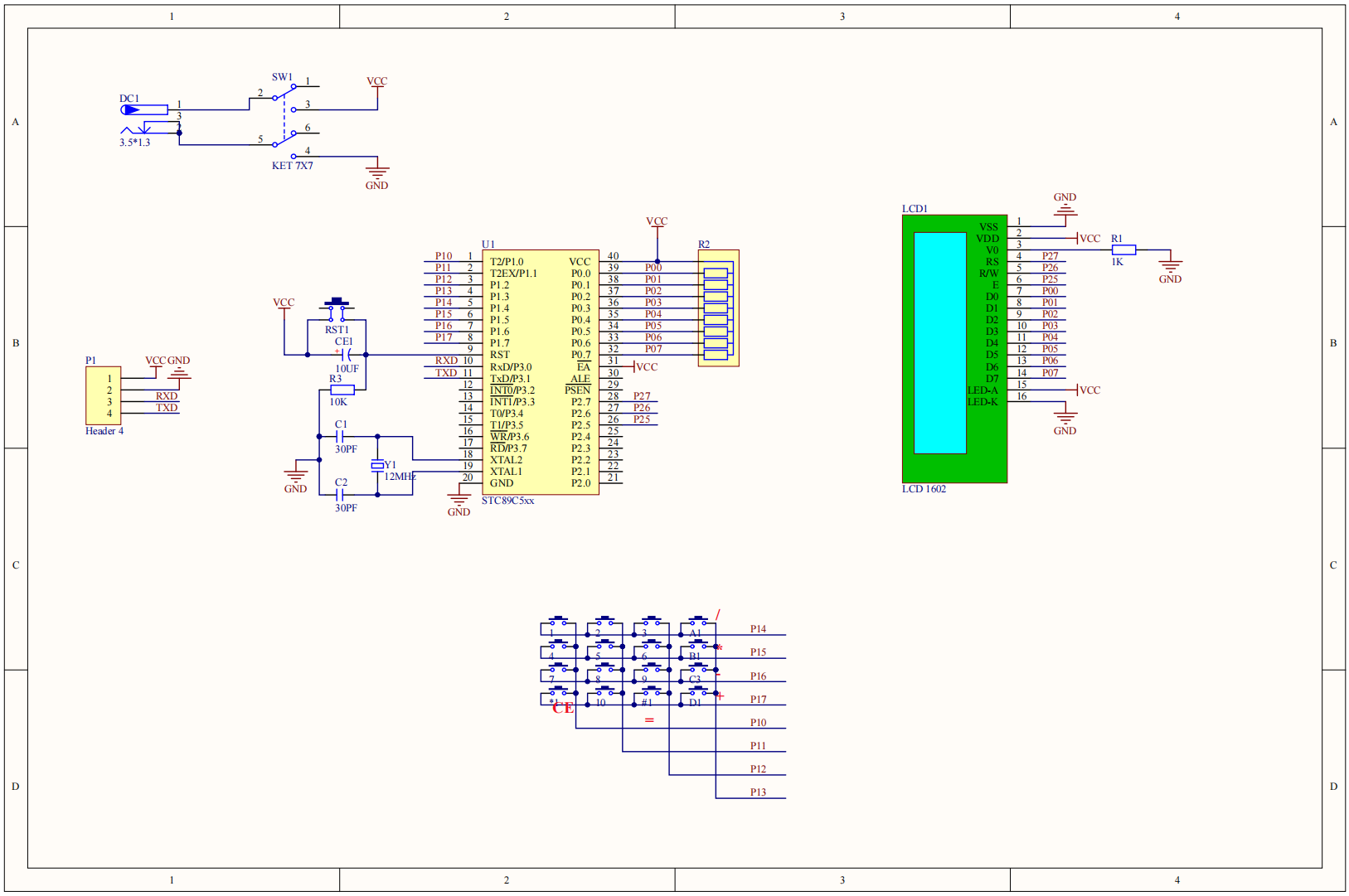Select the PSEN pin name on U1
The height and width of the screenshot is (896, 1349).
578,390
